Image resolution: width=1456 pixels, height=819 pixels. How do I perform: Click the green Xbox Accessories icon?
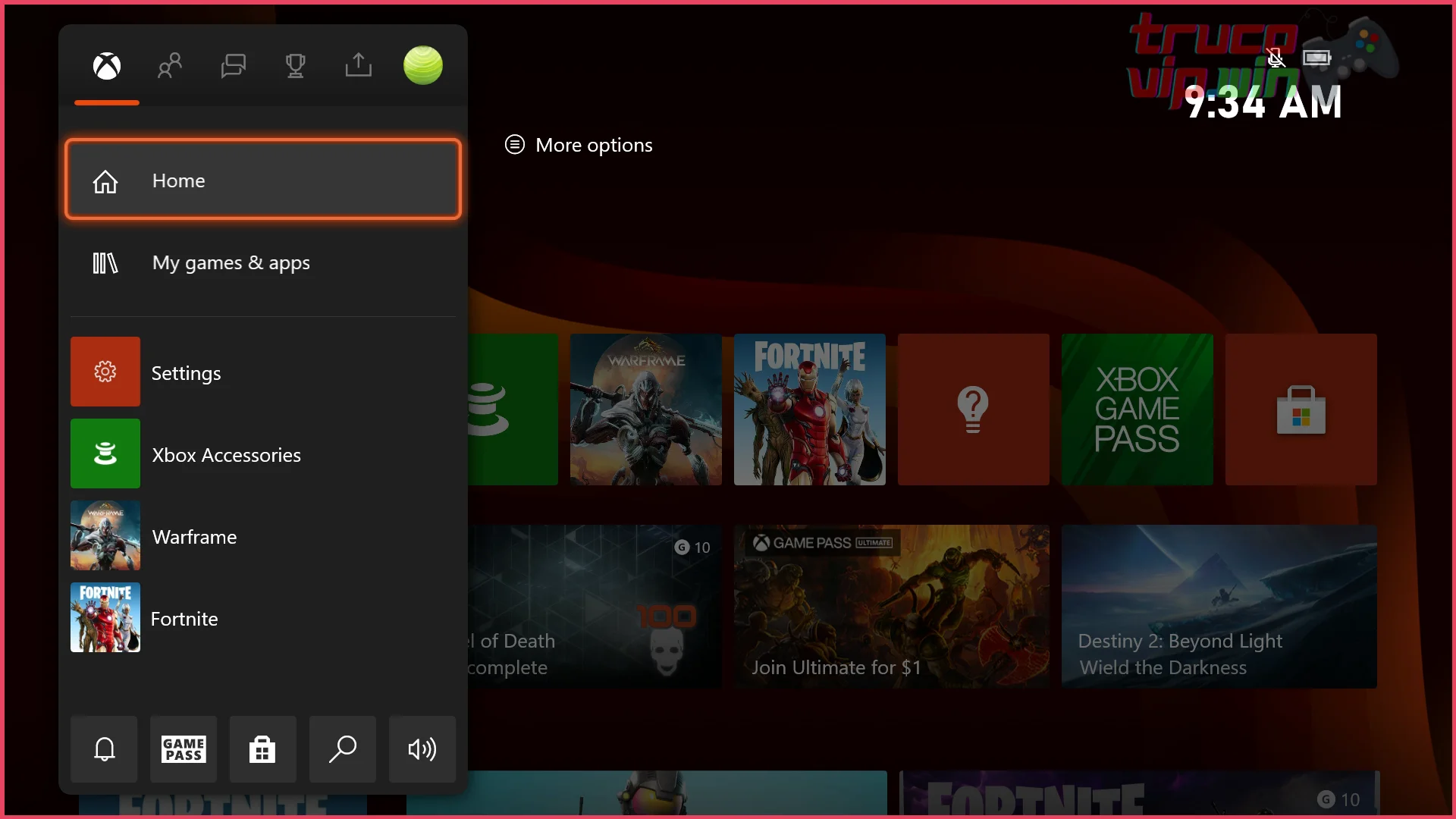(105, 453)
